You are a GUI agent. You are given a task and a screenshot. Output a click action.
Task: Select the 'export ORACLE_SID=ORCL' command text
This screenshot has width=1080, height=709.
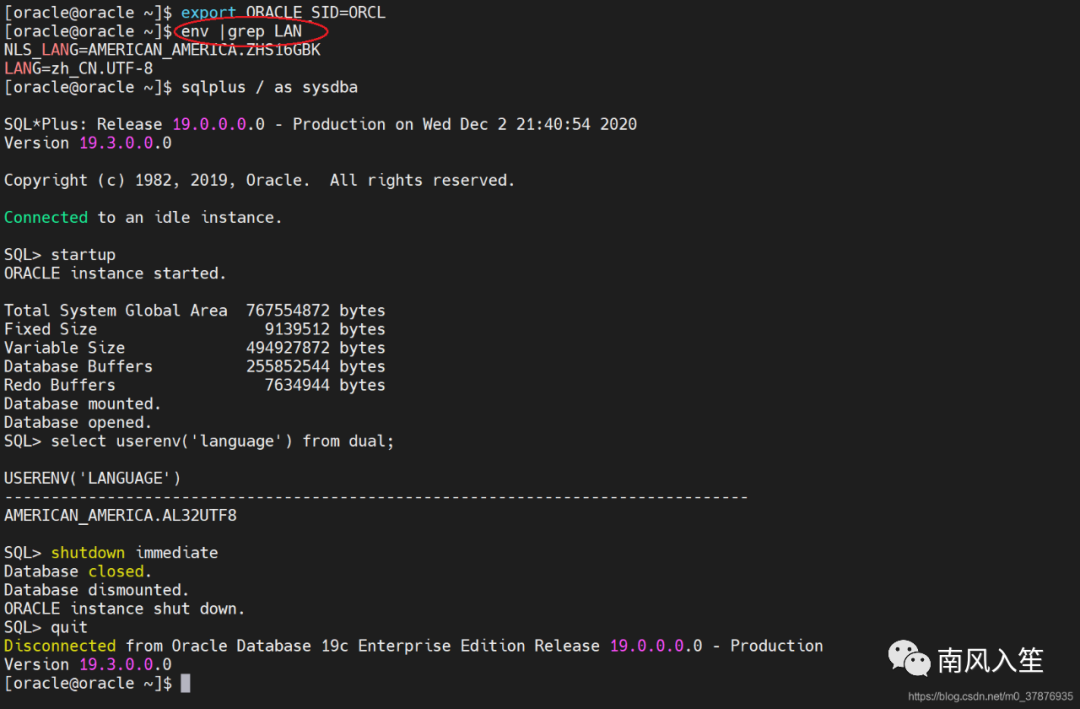click(283, 13)
